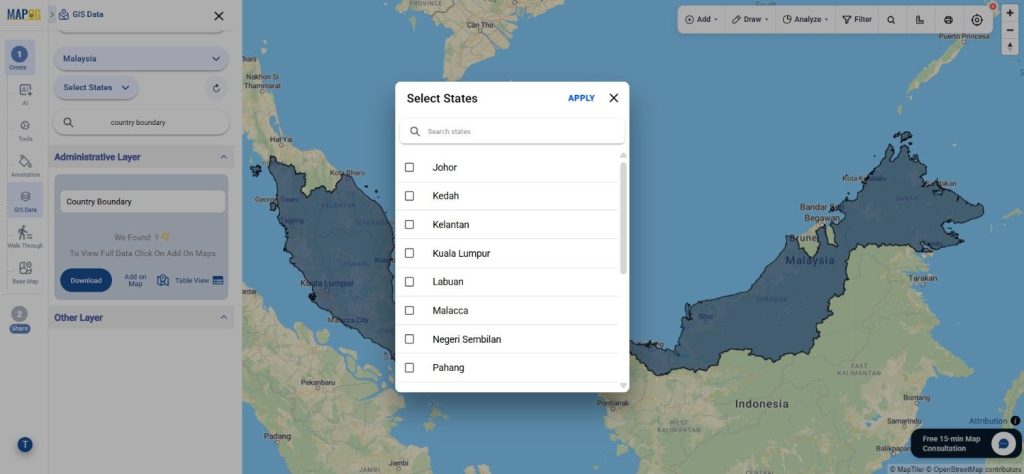The height and width of the screenshot is (474, 1024).
Task: Click the map search magnifier icon in toolbar
Action: 891,20
